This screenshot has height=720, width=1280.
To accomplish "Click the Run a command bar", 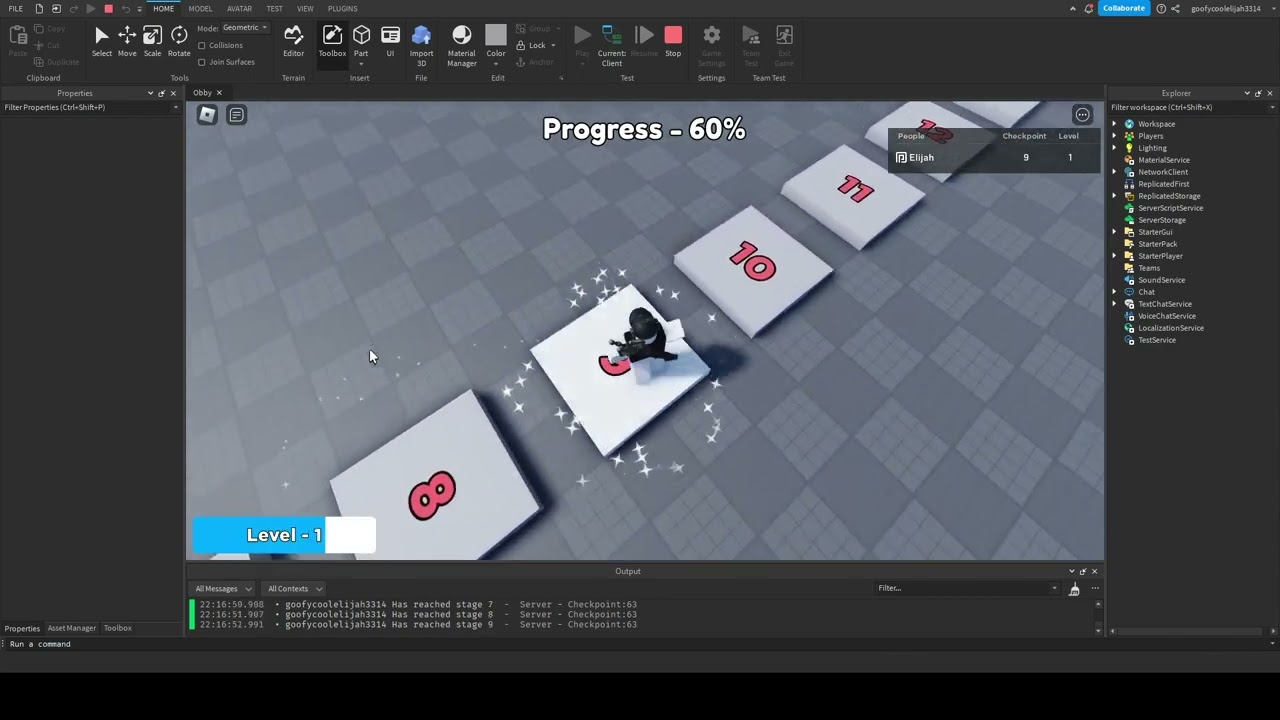I will [640, 644].
